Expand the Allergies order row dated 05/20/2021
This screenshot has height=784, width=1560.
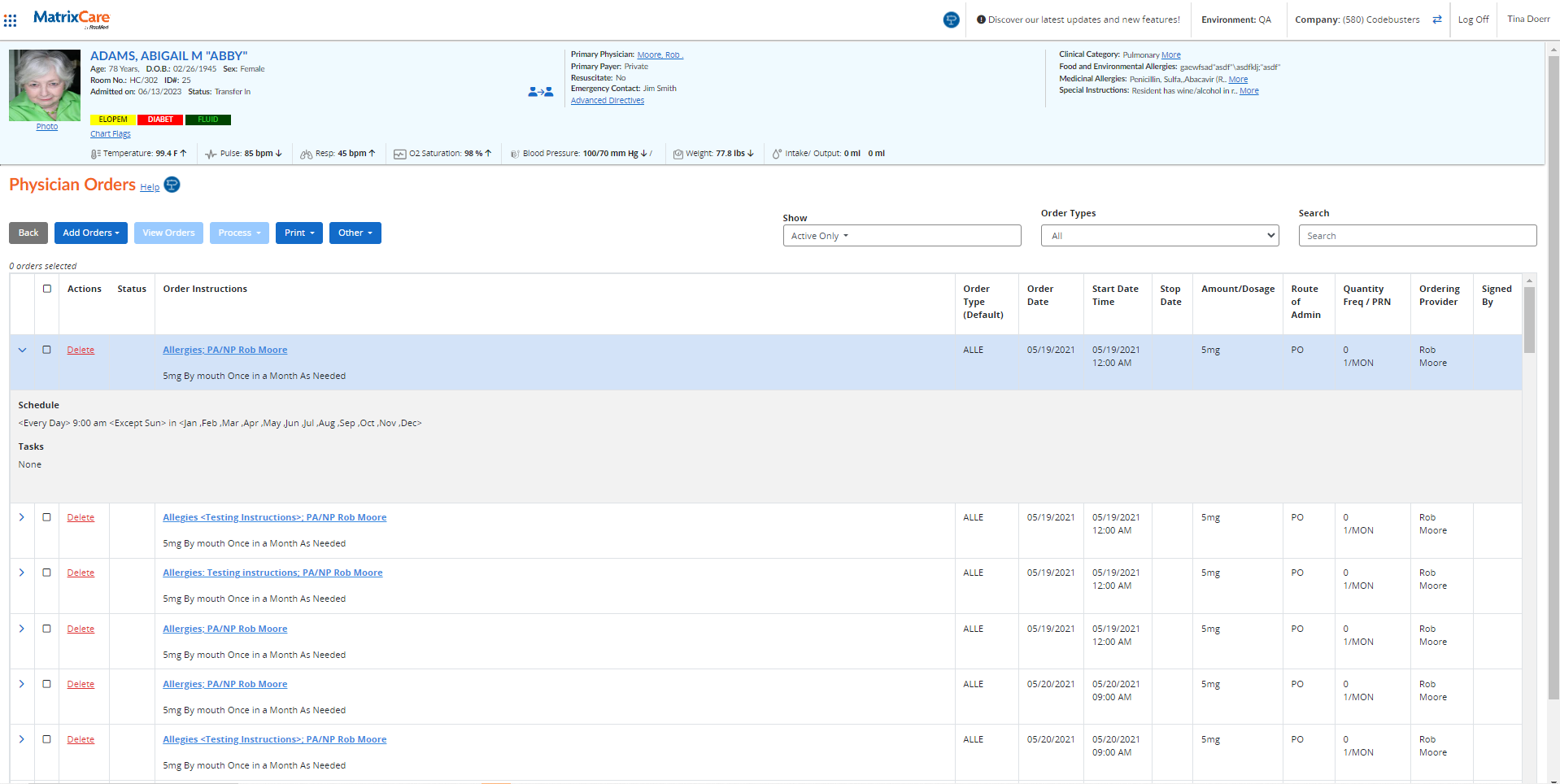[22, 684]
